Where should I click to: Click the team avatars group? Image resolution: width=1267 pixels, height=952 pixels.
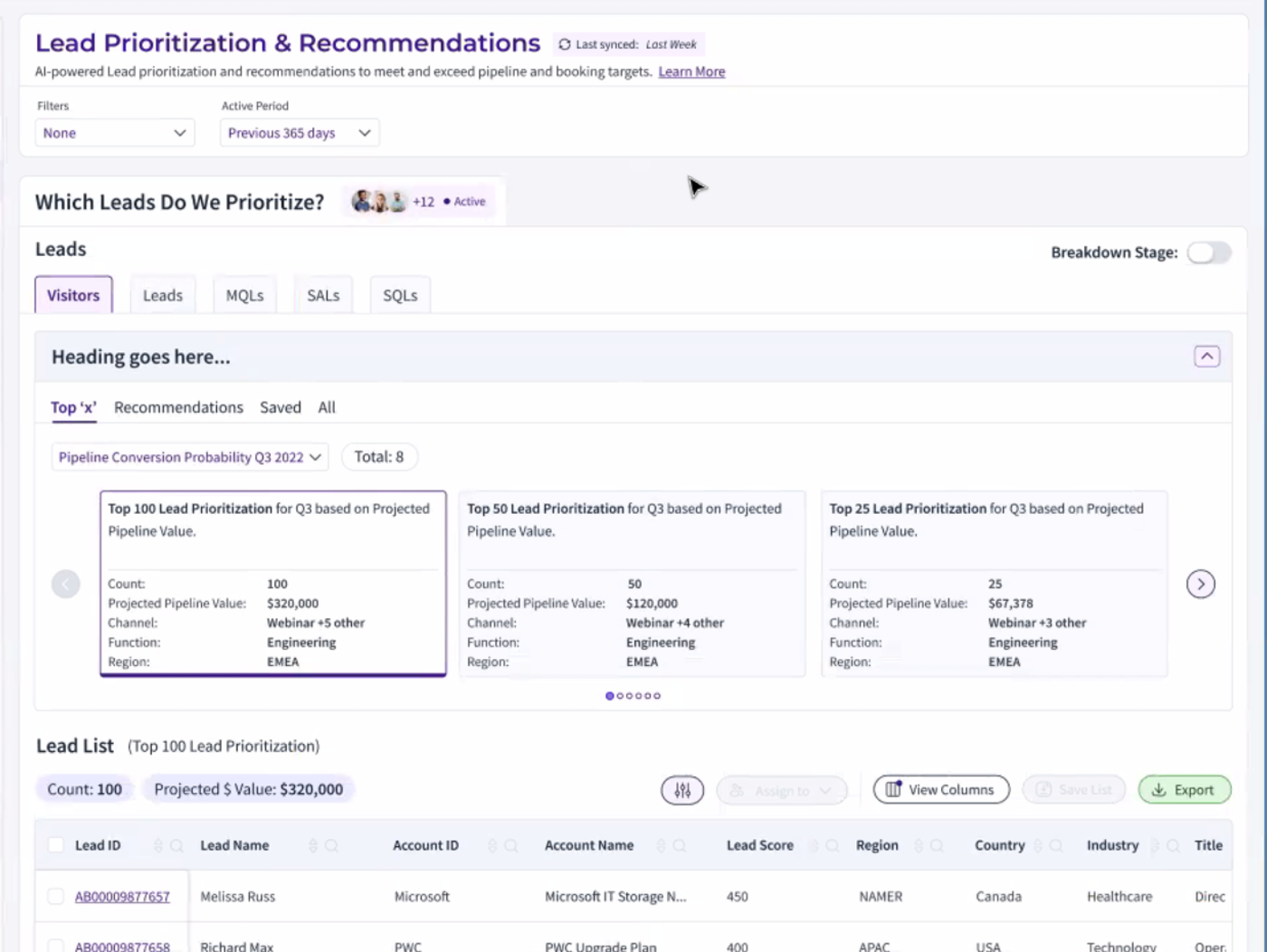coord(379,201)
